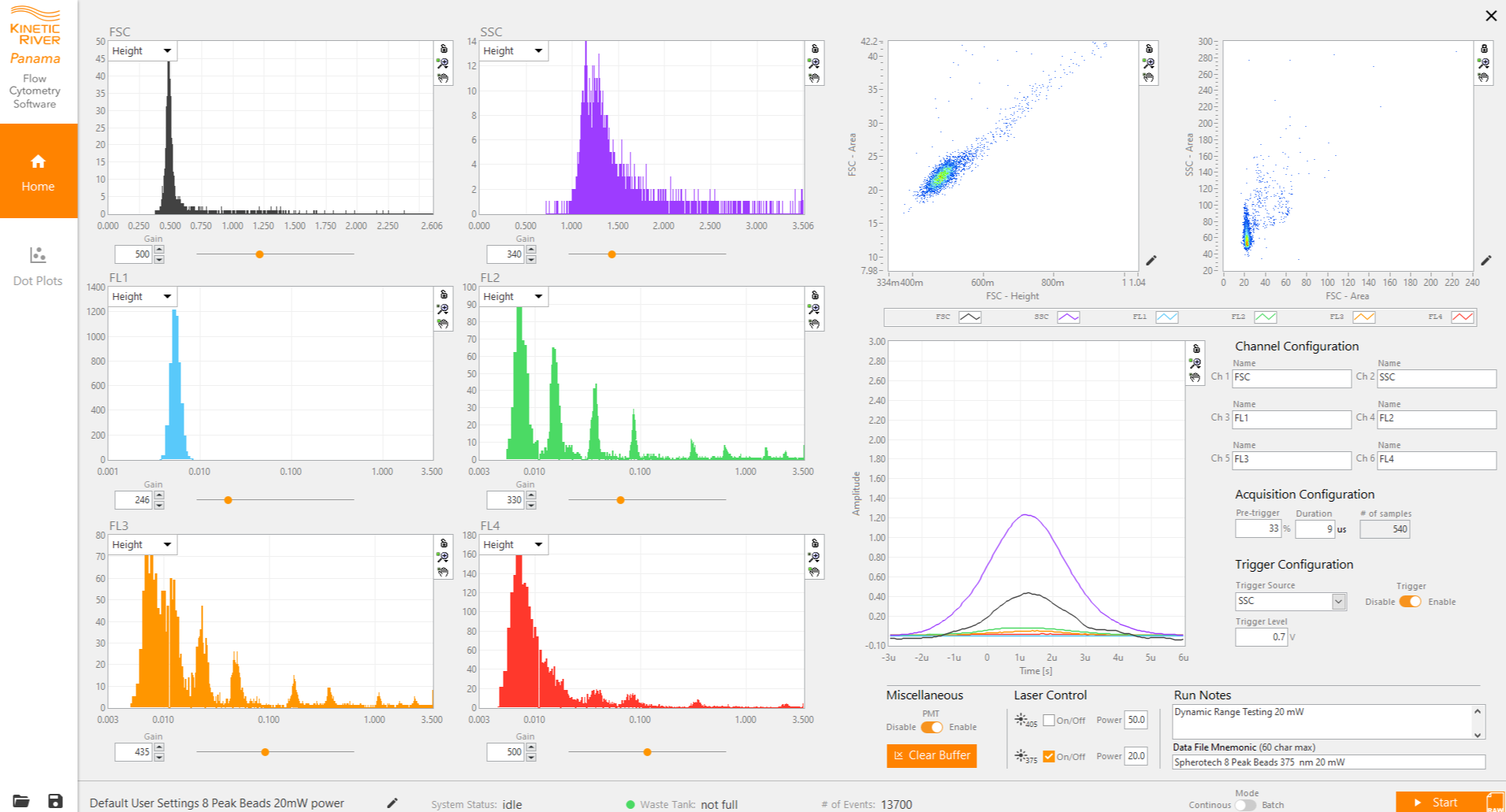Click the lock icon on FSC histogram
The image size is (1506, 812).
click(x=444, y=49)
